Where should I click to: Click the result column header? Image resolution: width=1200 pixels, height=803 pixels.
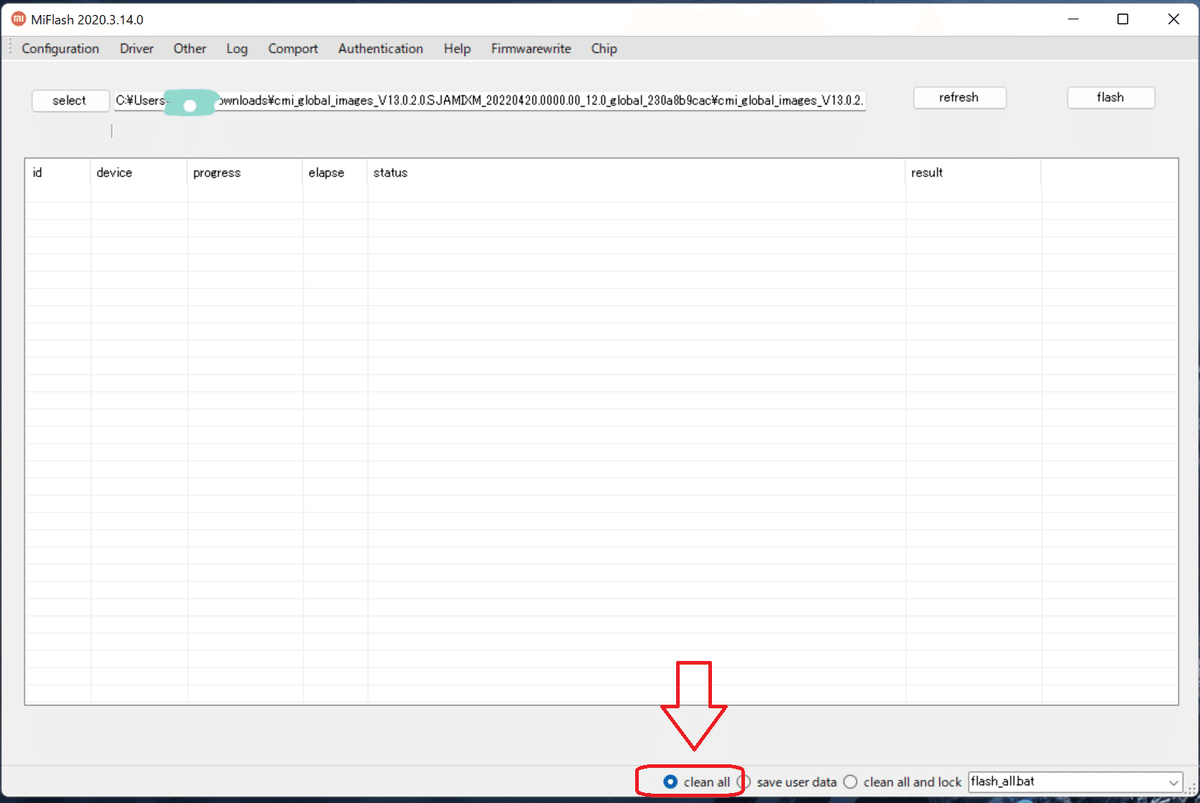(x=973, y=173)
